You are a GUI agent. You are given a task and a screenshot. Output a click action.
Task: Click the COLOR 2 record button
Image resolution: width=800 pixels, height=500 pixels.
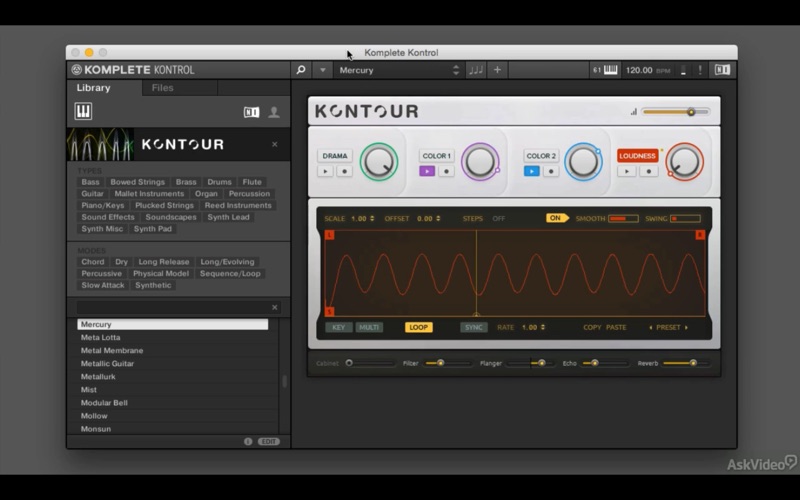[x=551, y=171]
